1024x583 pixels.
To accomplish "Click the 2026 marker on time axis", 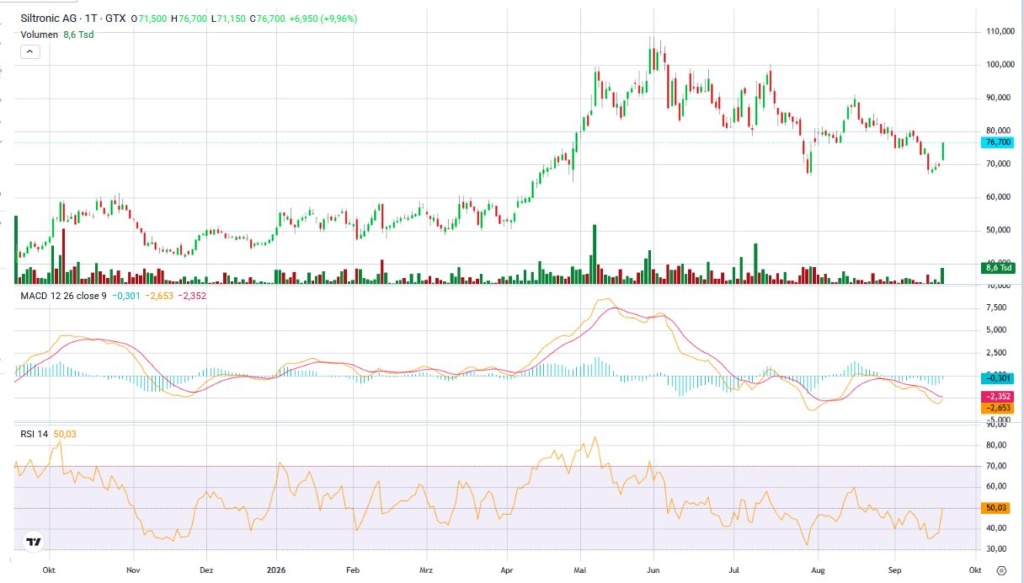I will coord(276,570).
